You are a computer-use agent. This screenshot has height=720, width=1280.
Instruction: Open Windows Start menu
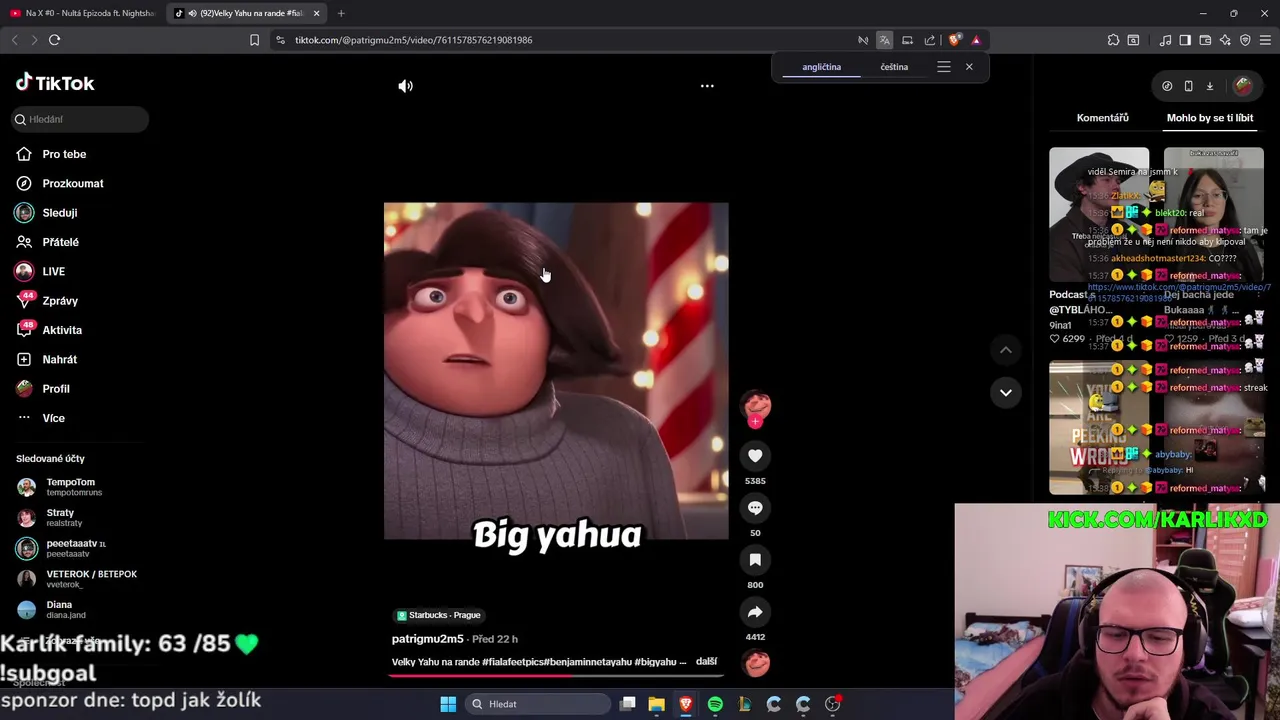pos(448,704)
